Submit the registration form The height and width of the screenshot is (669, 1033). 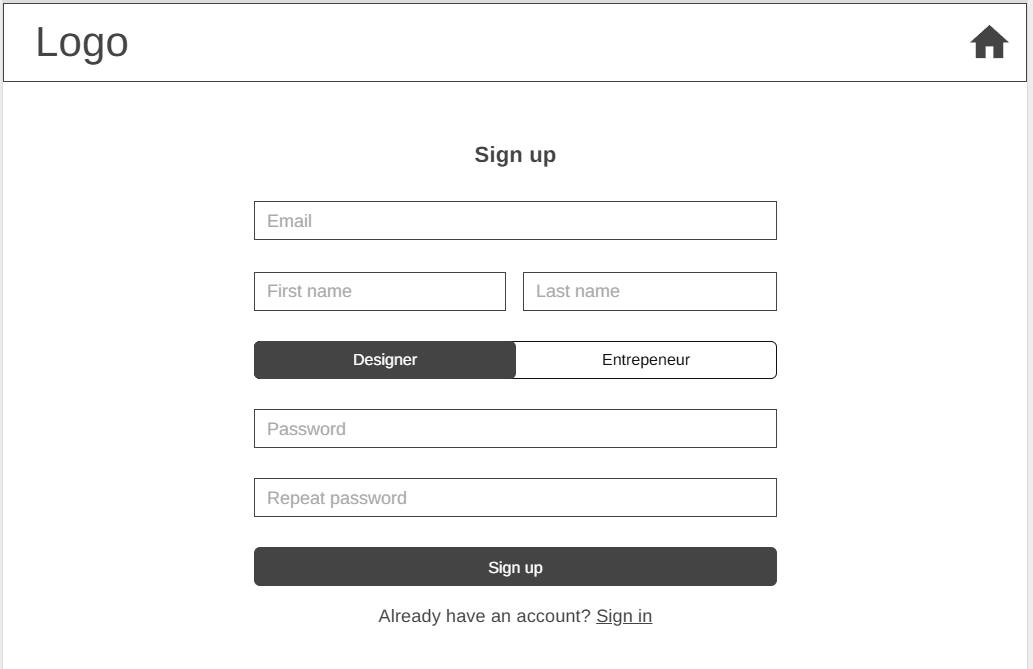(515, 567)
